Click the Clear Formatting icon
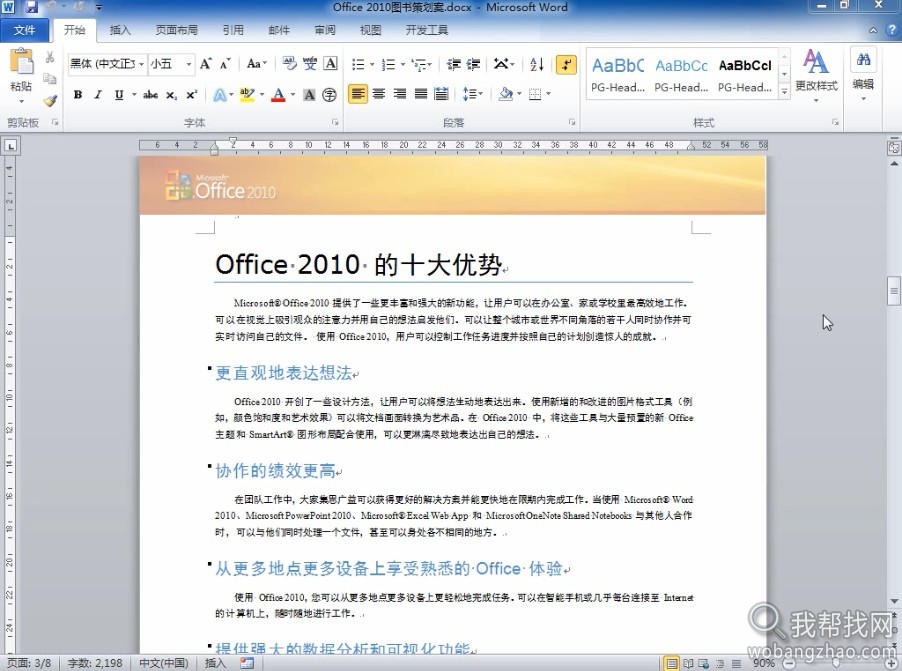 tap(289, 63)
